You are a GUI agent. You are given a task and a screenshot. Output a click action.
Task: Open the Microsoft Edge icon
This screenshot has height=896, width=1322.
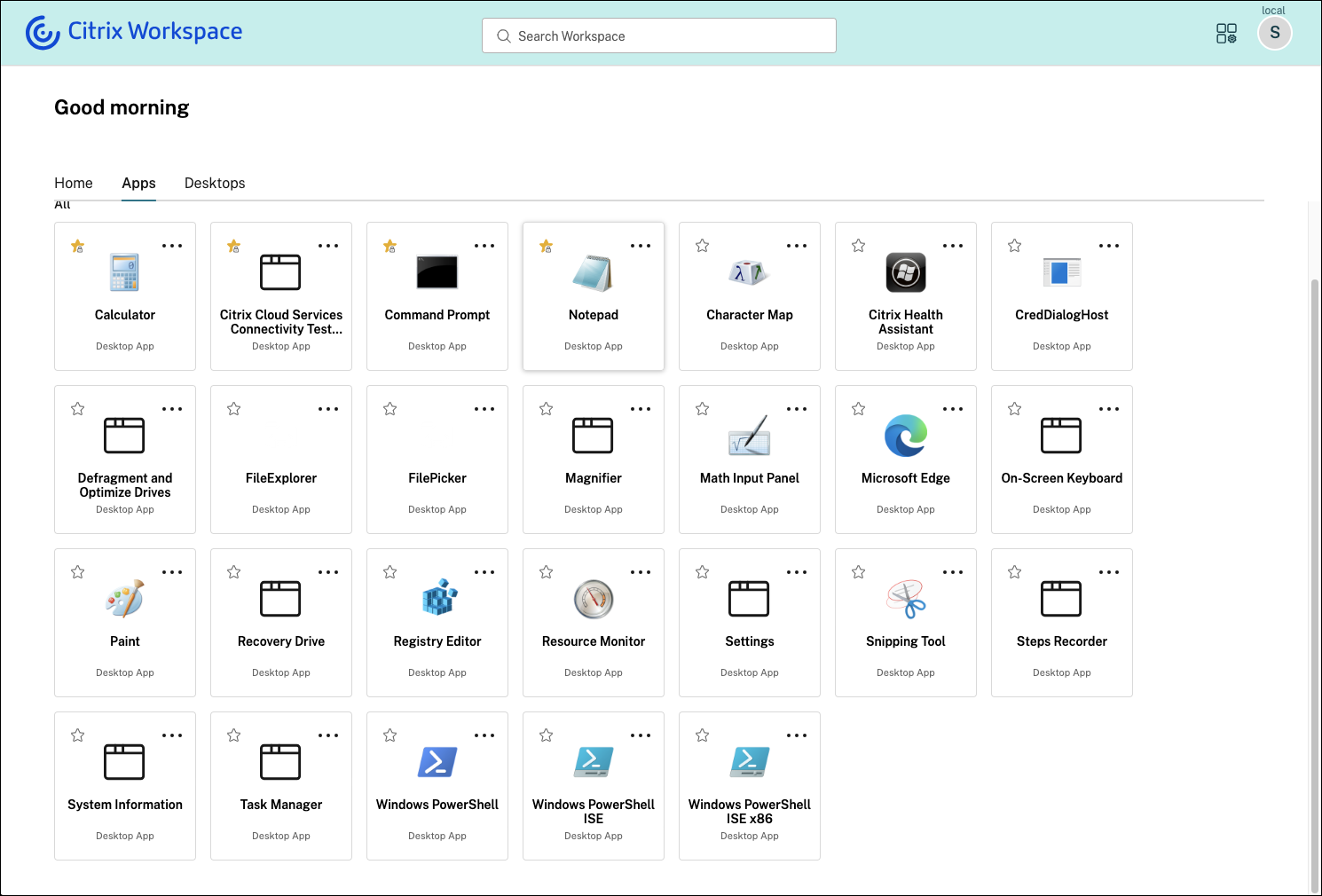click(906, 436)
